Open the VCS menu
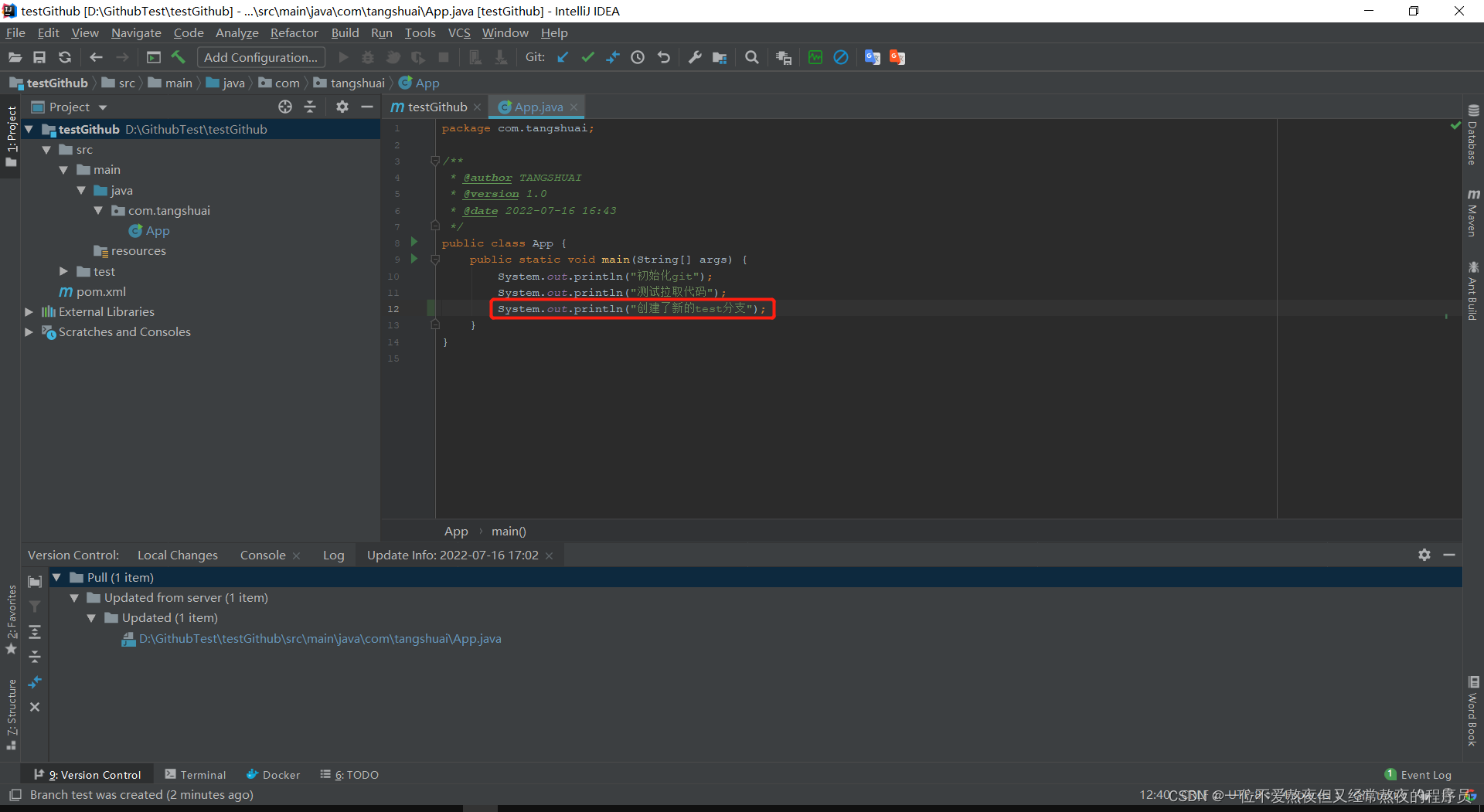The image size is (1484, 812). [459, 32]
